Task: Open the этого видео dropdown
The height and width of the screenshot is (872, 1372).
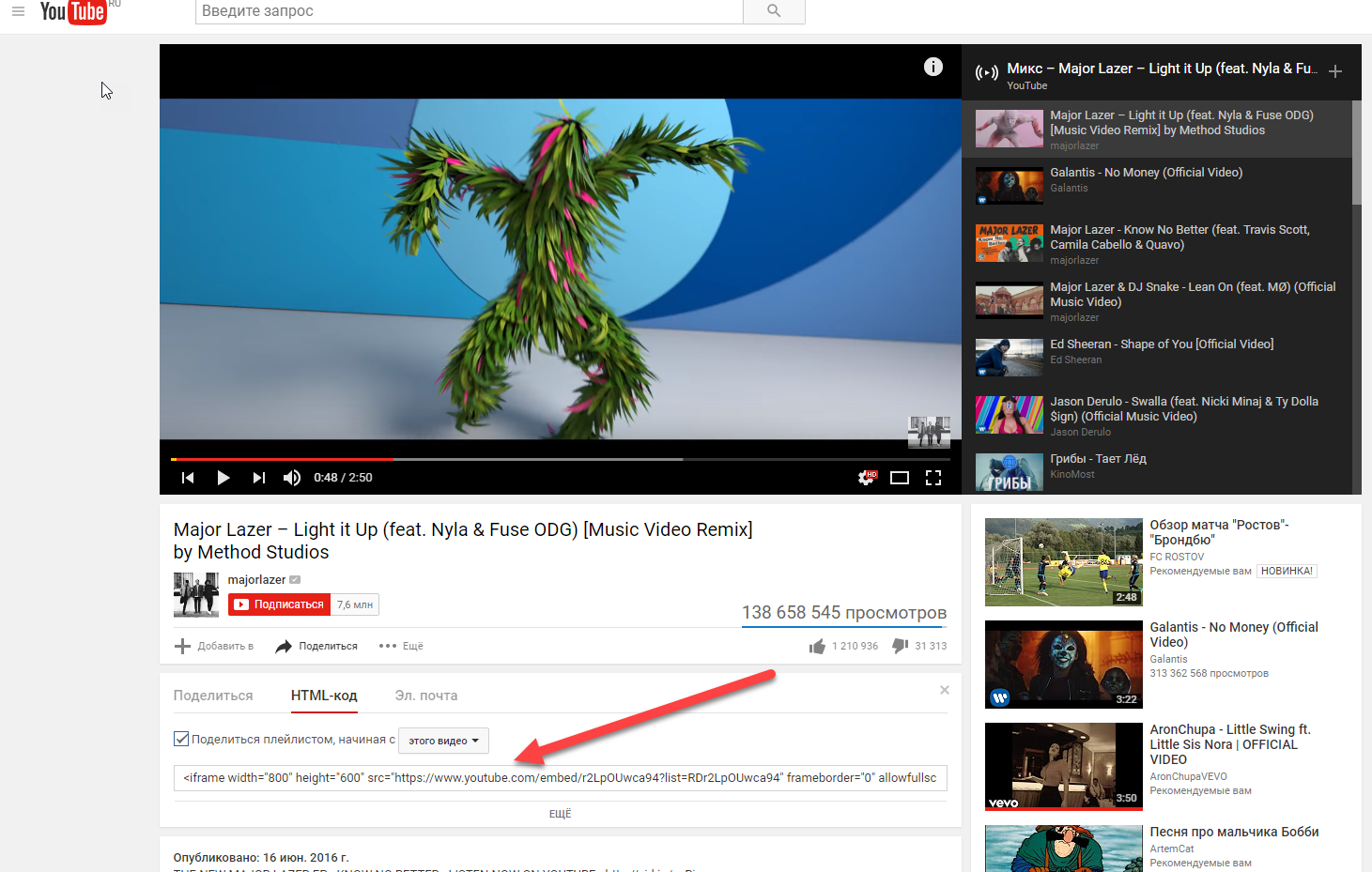Action: tap(443, 741)
